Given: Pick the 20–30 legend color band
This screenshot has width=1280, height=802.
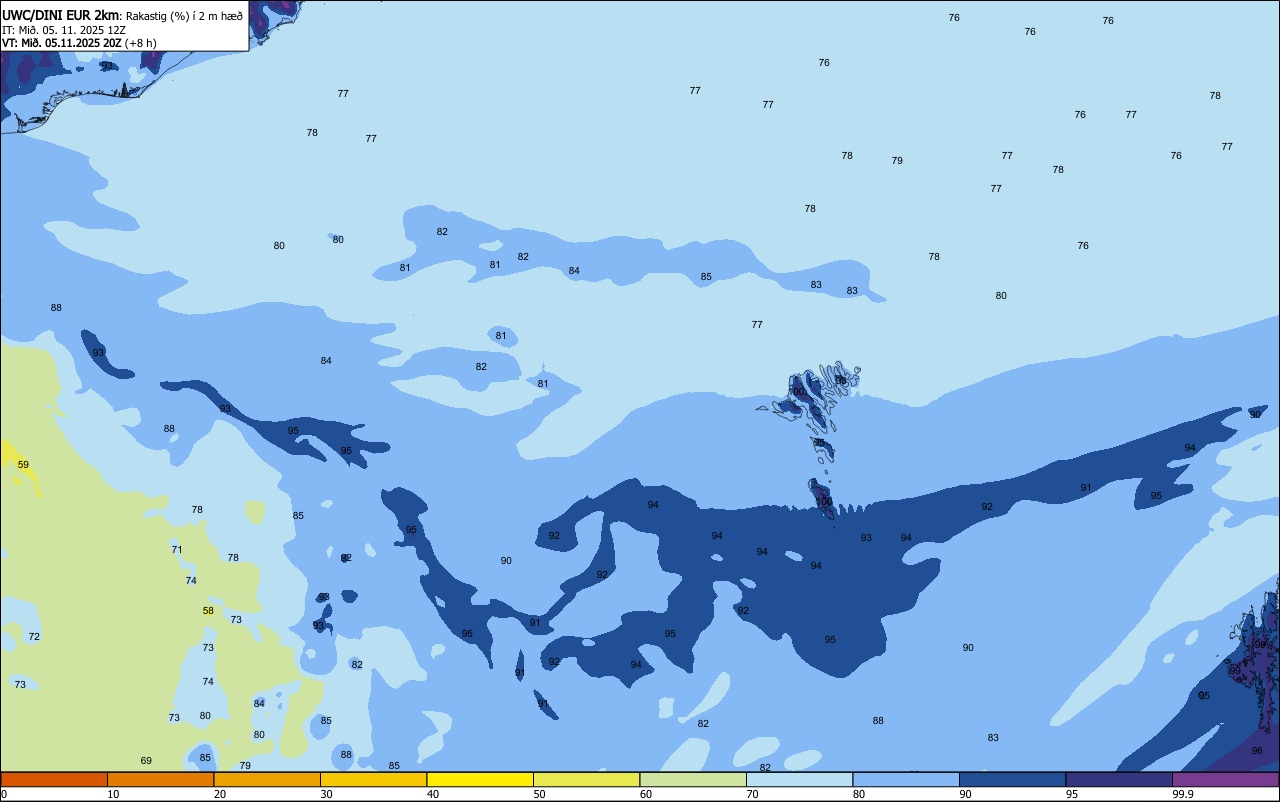Looking at the screenshot, I should pos(267,779).
